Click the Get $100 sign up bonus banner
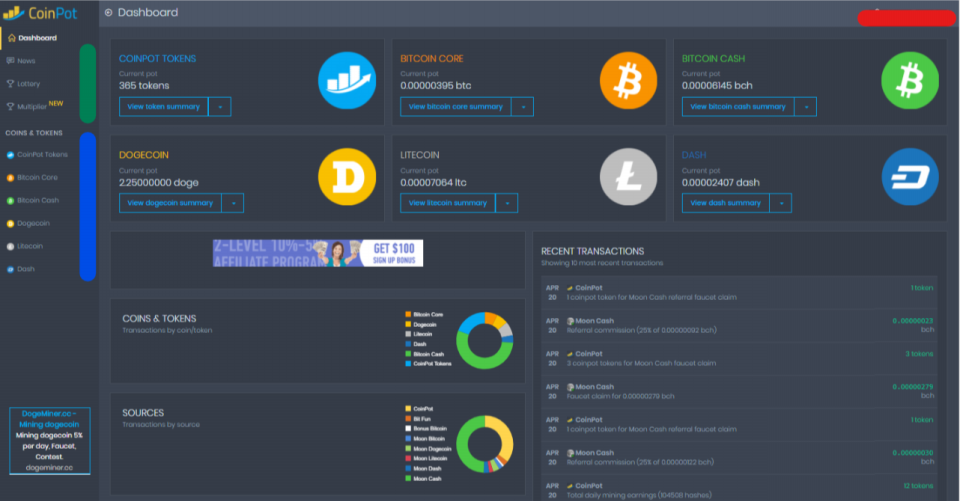 pos(318,253)
